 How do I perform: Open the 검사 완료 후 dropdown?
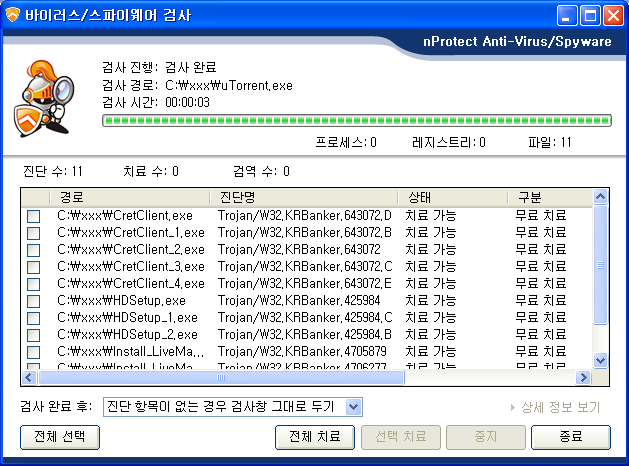353,407
